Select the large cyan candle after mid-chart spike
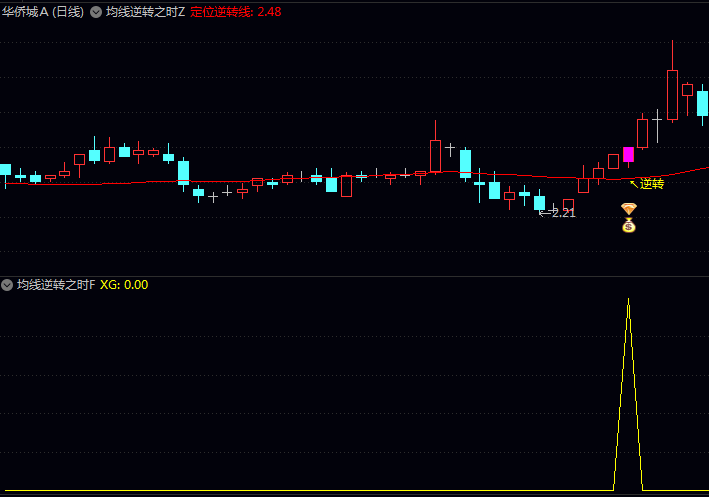This screenshot has width=709, height=497. coord(465,164)
